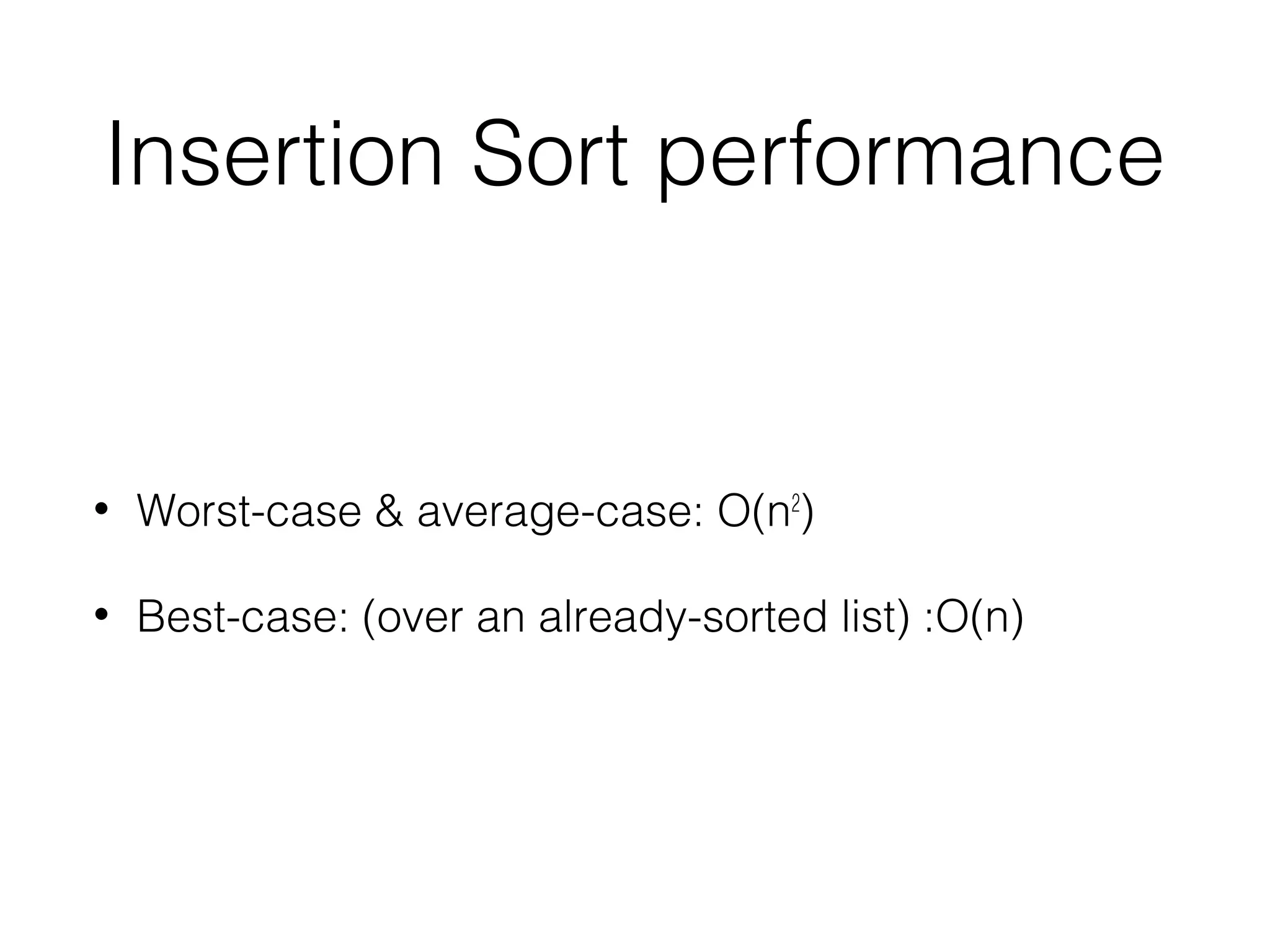The height and width of the screenshot is (952, 1270).
Task: Click the "Worst-case" text
Action: click(x=249, y=511)
